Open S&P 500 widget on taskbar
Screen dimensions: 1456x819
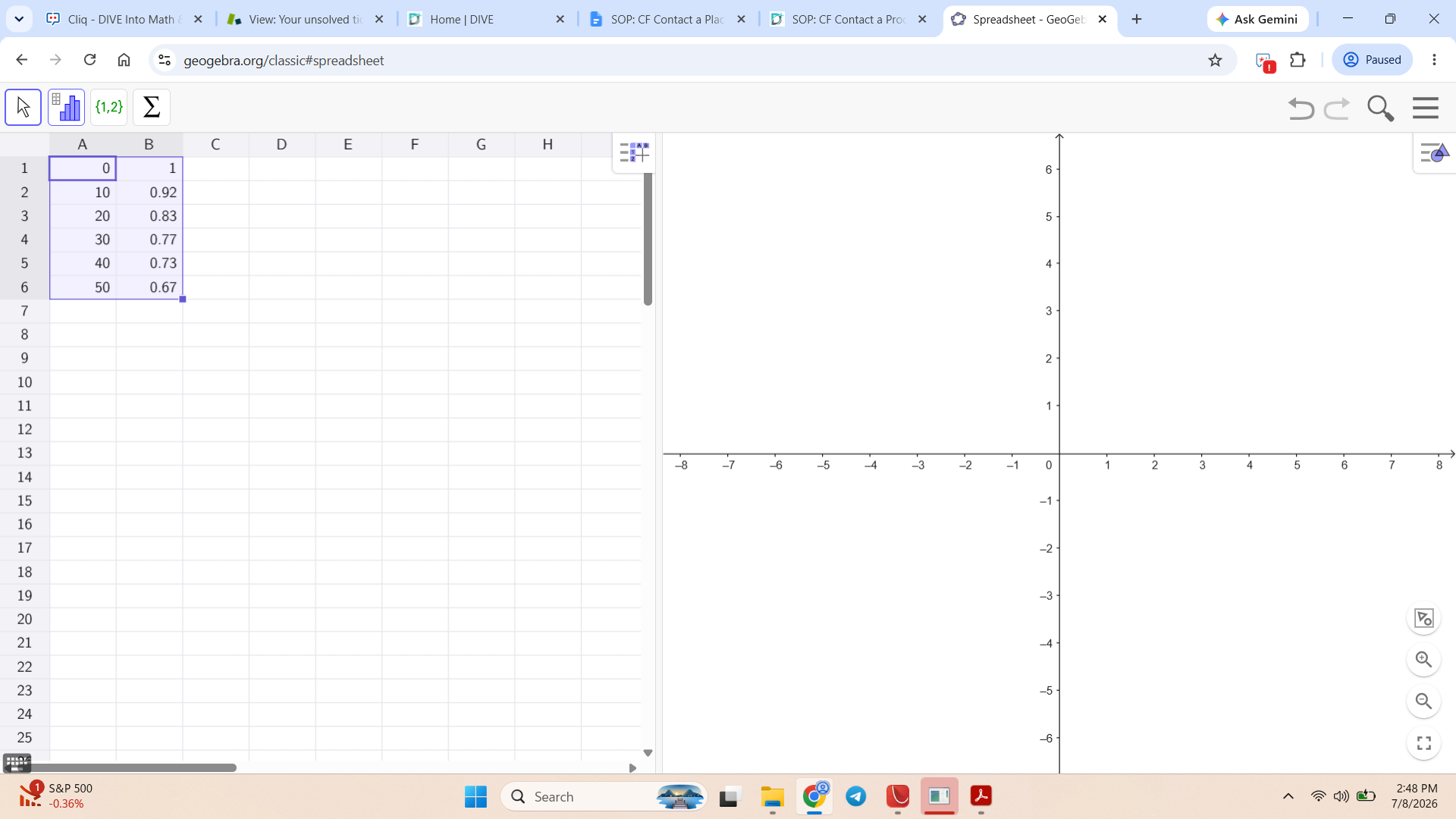(55, 796)
